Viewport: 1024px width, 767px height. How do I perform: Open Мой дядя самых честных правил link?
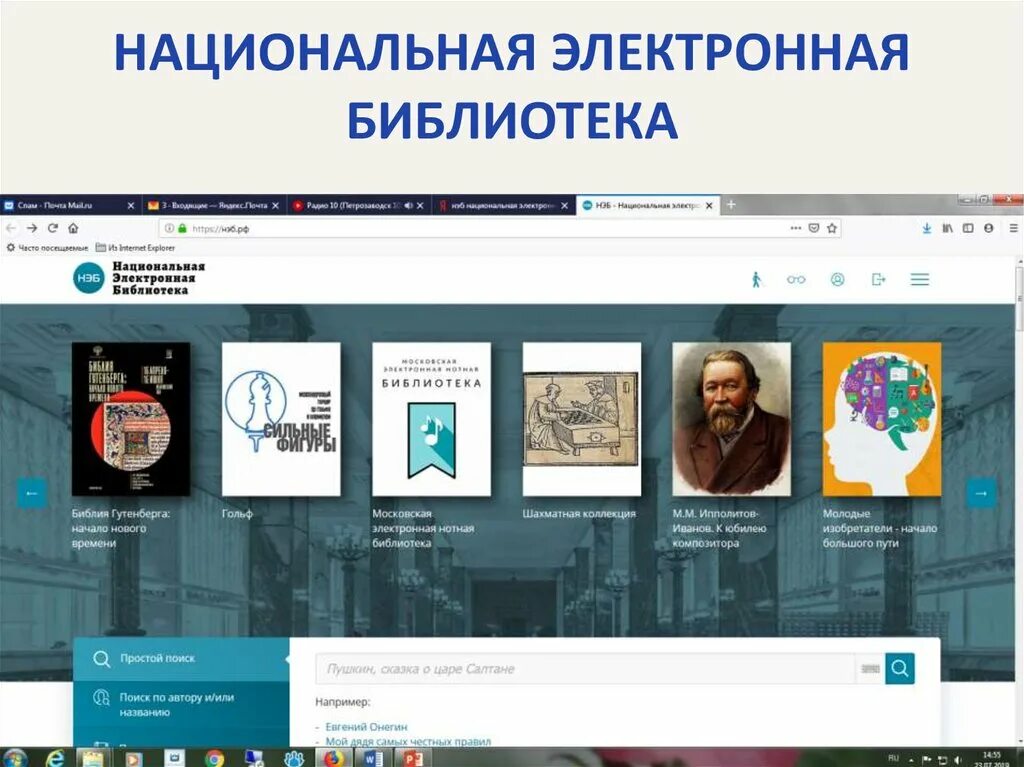click(x=408, y=741)
